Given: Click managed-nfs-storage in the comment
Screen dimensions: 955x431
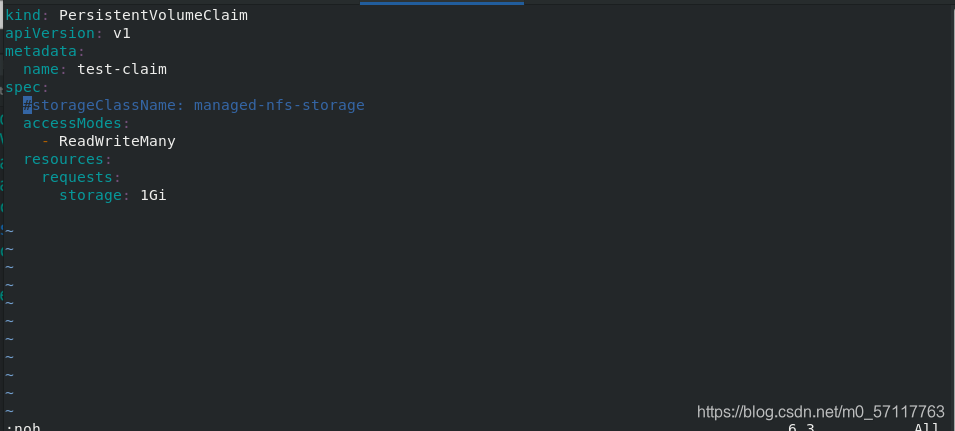Looking at the screenshot, I should point(279,105).
